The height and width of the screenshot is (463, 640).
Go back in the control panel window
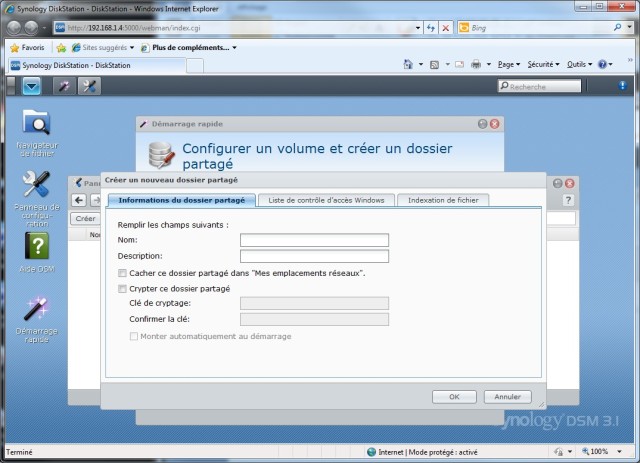[x=79, y=200]
